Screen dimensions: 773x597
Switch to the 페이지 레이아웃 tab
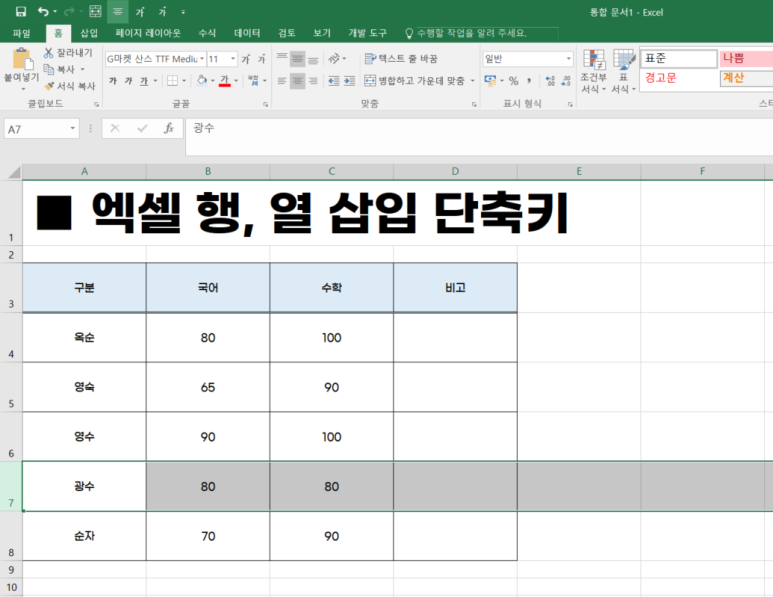[x=148, y=33]
